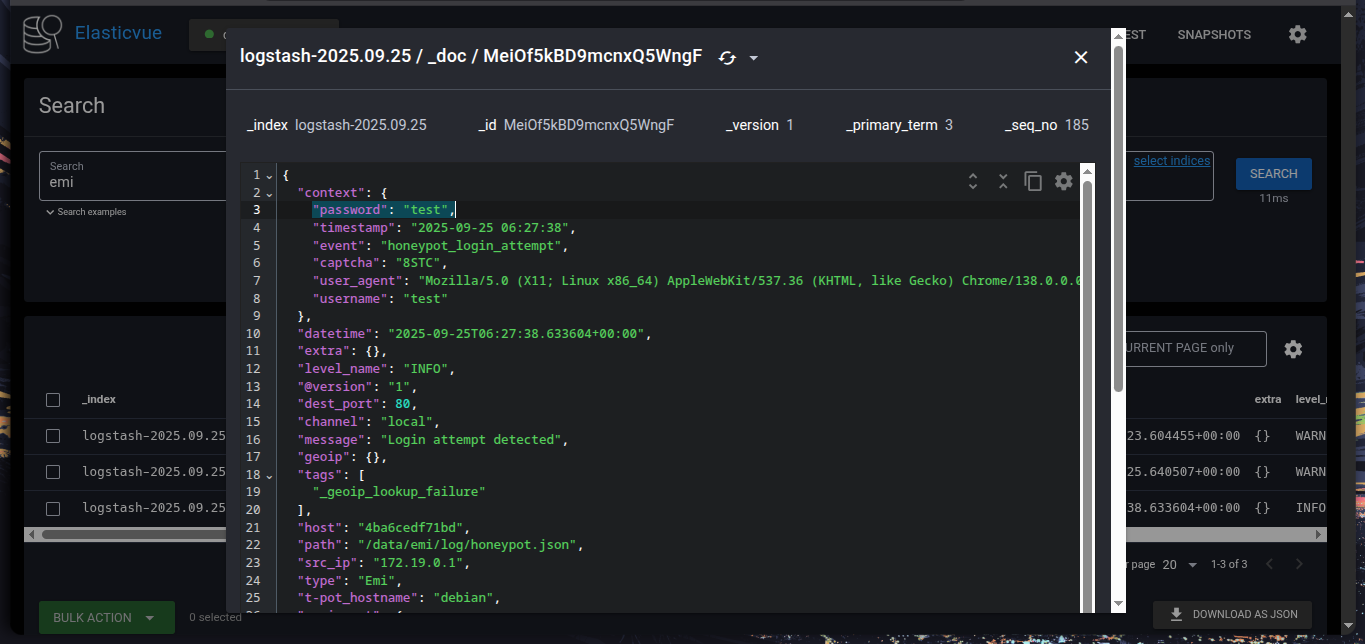This screenshot has width=1365, height=644.
Task: Copy document JSON to clipboard
Action: [x=1033, y=181]
